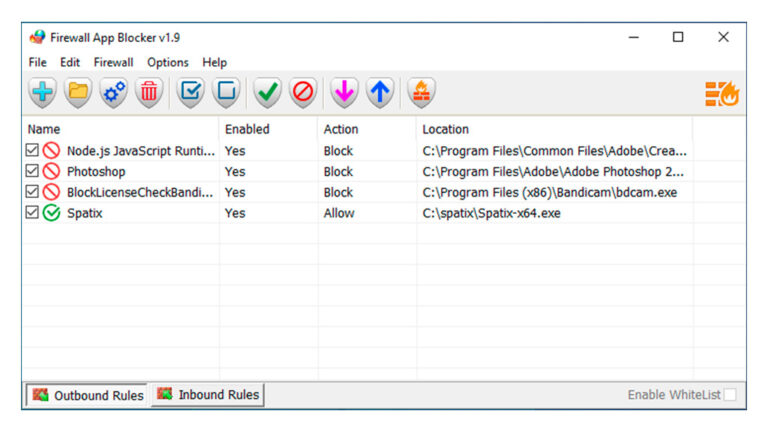
Task: Click Yes in the Spatix row
Action: (x=235, y=214)
